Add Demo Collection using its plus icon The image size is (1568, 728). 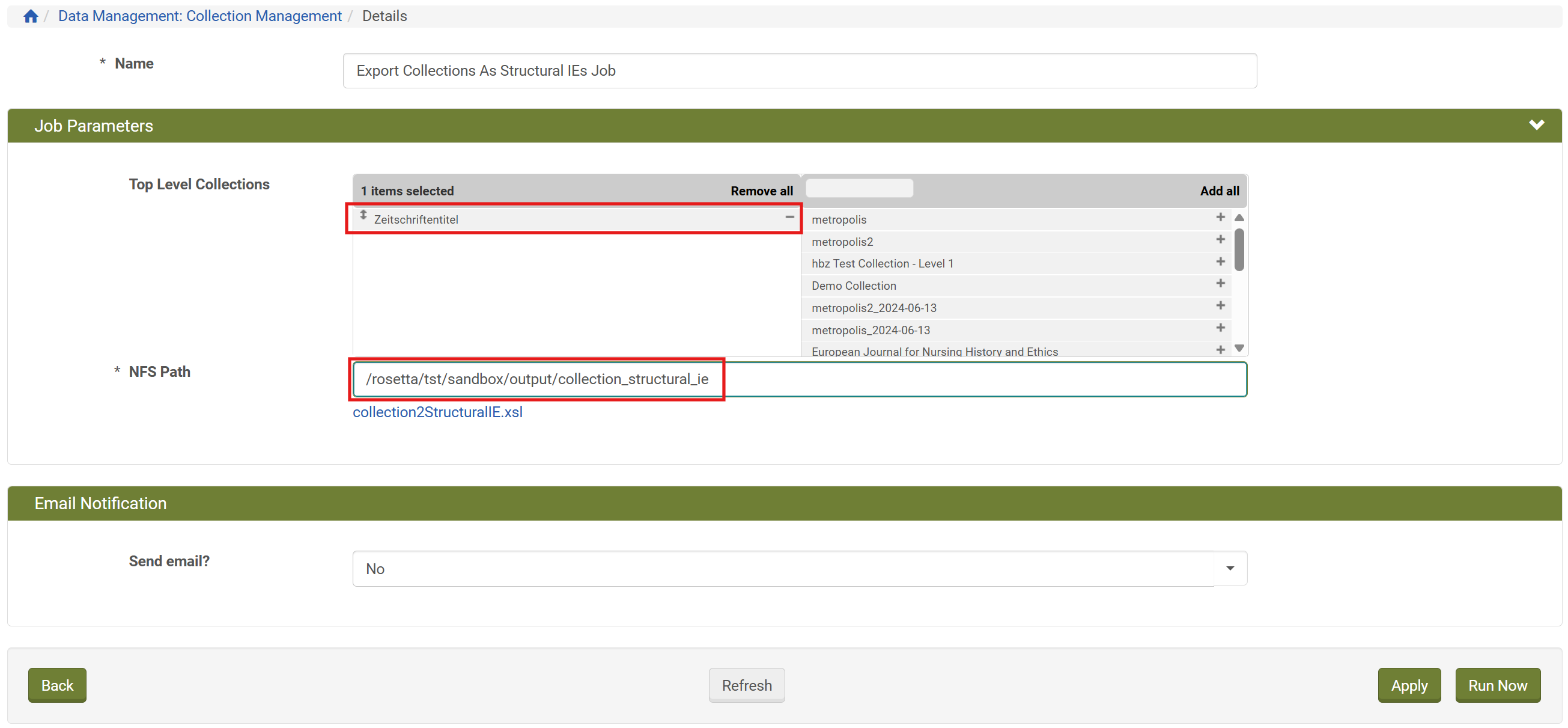pyautogui.click(x=1220, y=283)
